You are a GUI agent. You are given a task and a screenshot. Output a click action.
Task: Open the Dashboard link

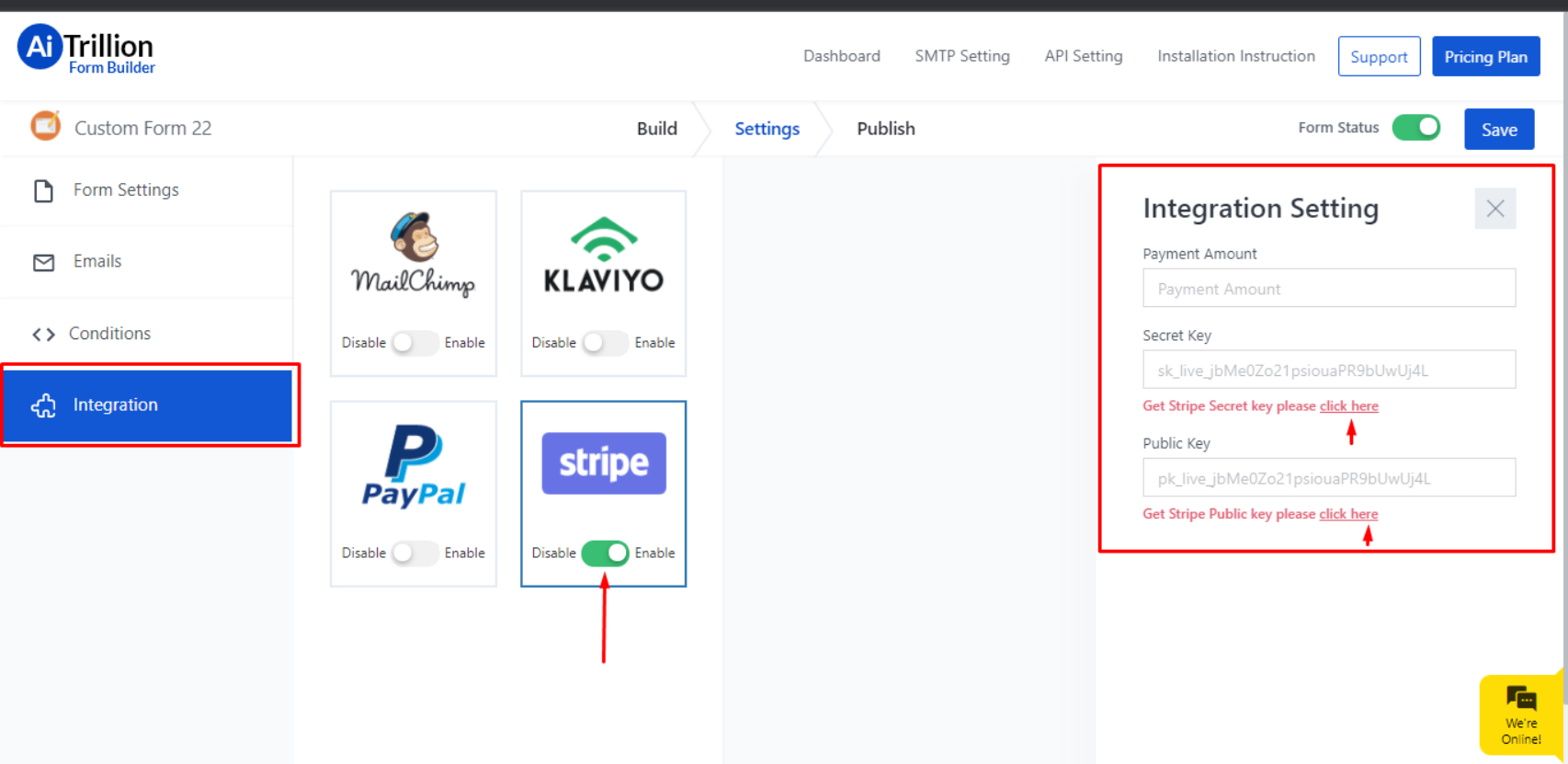842,56
